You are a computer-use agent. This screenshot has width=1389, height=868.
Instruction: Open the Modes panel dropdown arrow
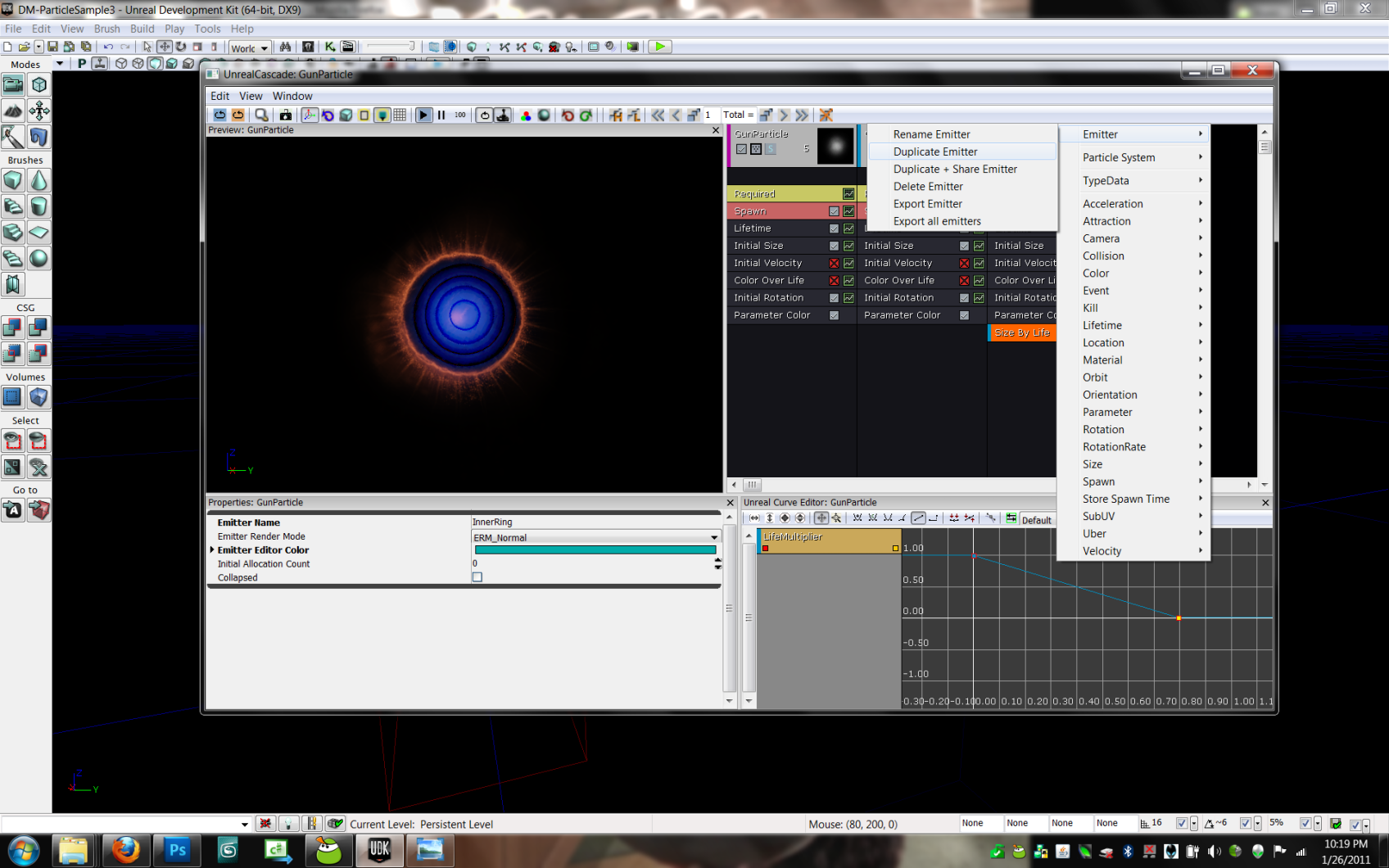pyautogui.click(x=59, y=64)
